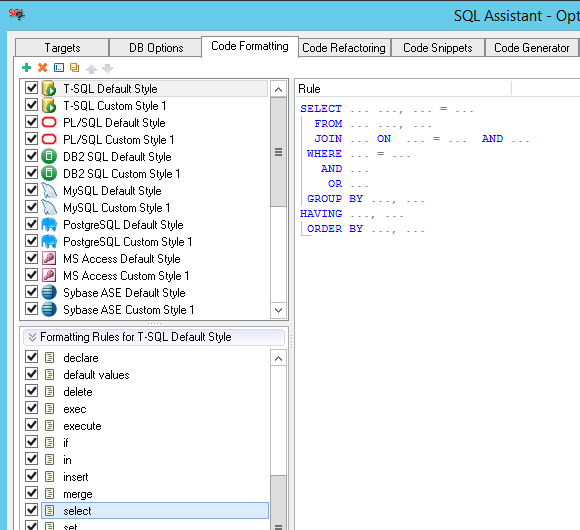Toggle the select rule checkbox
The width and height of the screenshot is (580, 530).
click(31, 511)
